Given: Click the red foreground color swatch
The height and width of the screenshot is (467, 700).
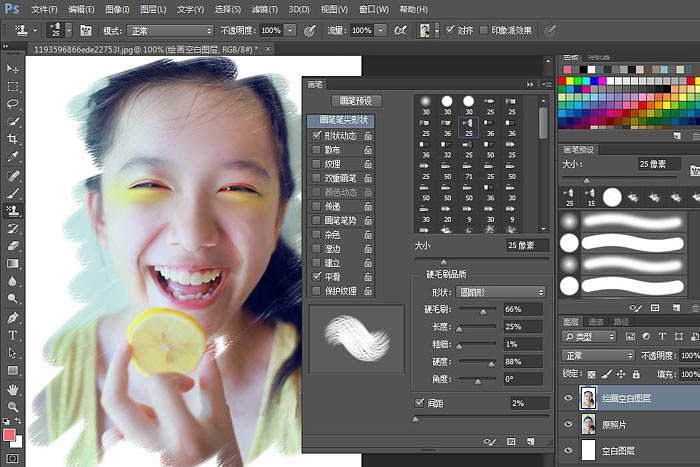Looking at the screenshot, I should (10, 436).
